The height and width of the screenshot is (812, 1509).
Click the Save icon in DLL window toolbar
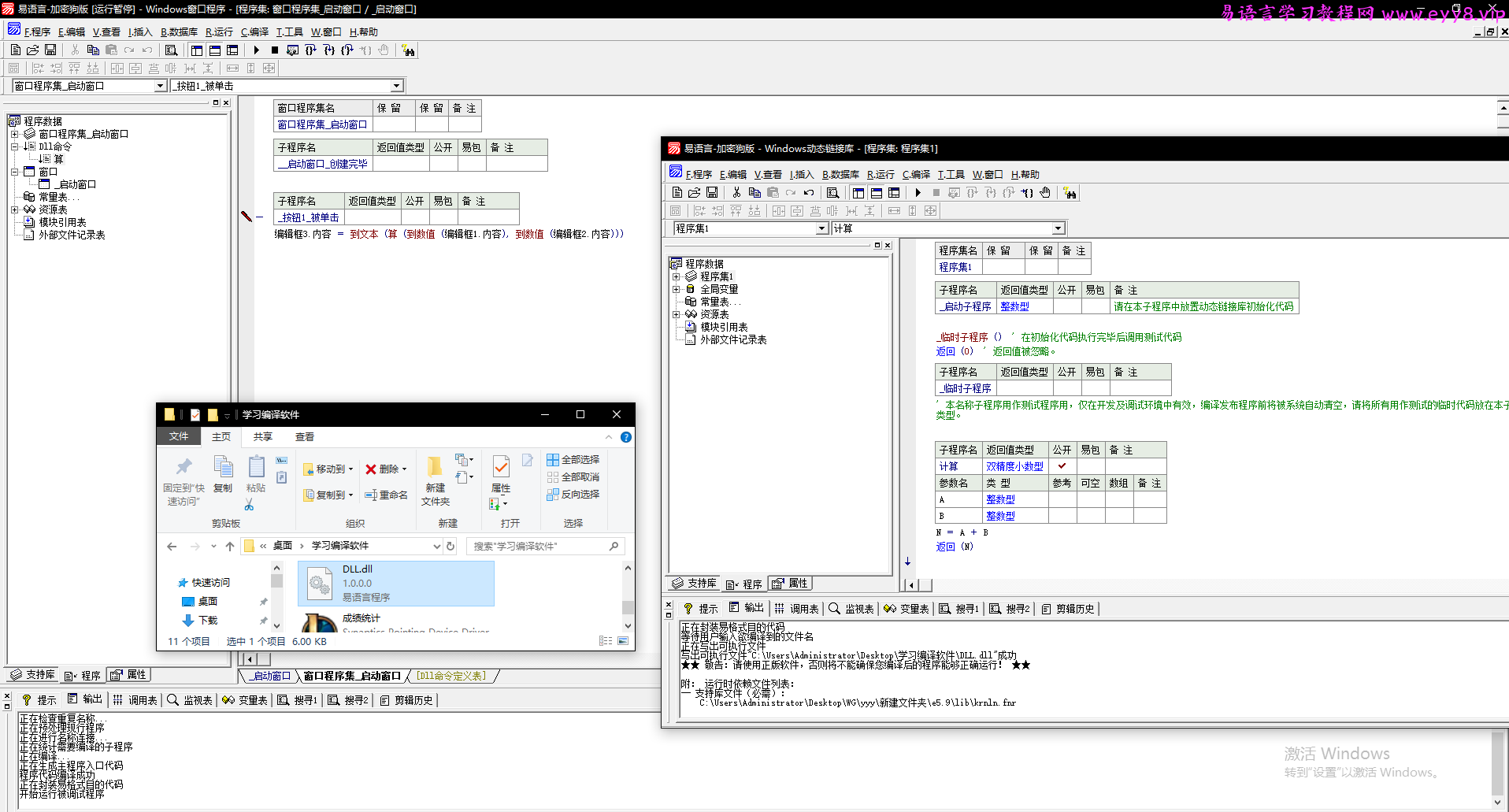coord(712,192)
